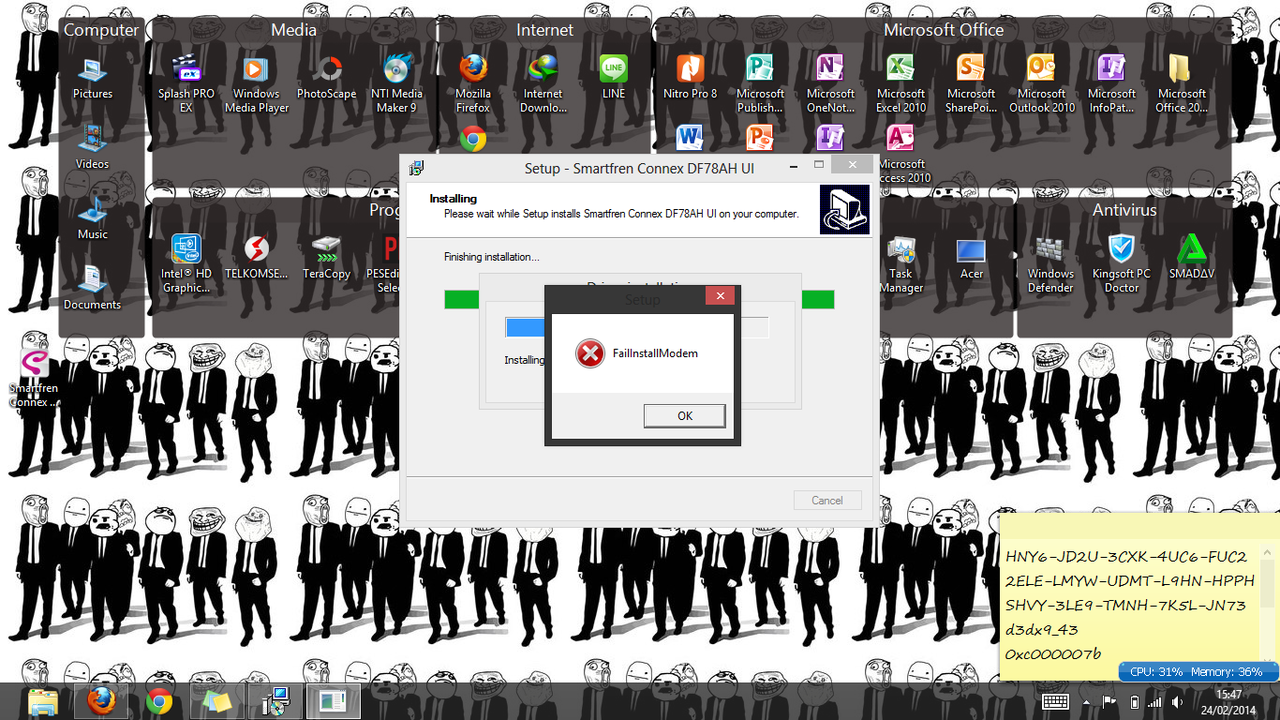Select the Mozilla Firefox desktop icon

tap(473, 84)
